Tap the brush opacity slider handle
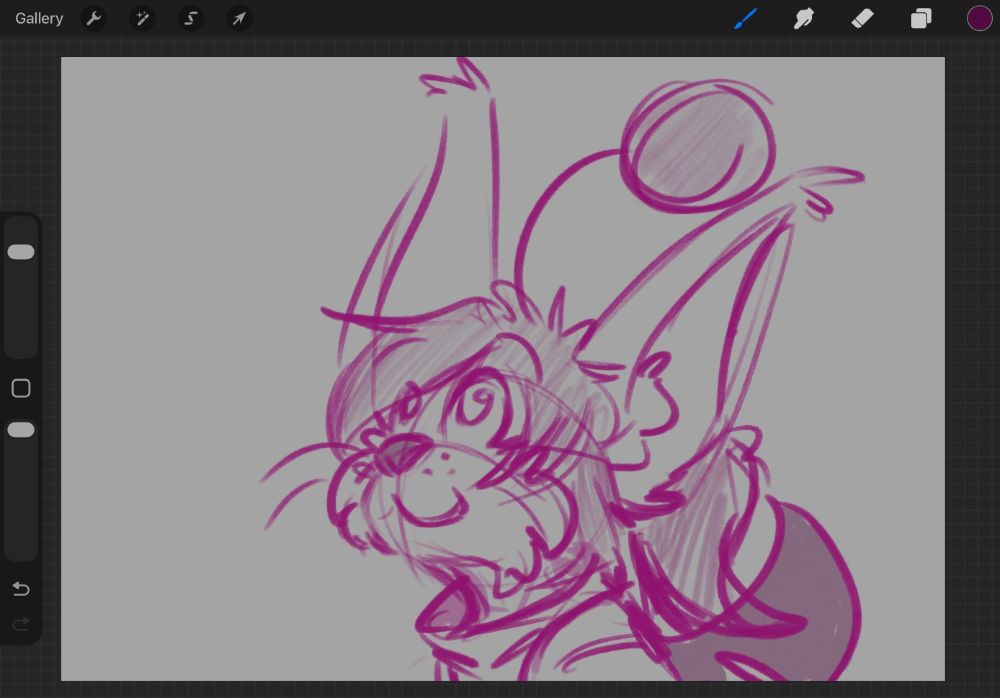Viewport: 1000px width, 698px height. (x=21, y=430)
